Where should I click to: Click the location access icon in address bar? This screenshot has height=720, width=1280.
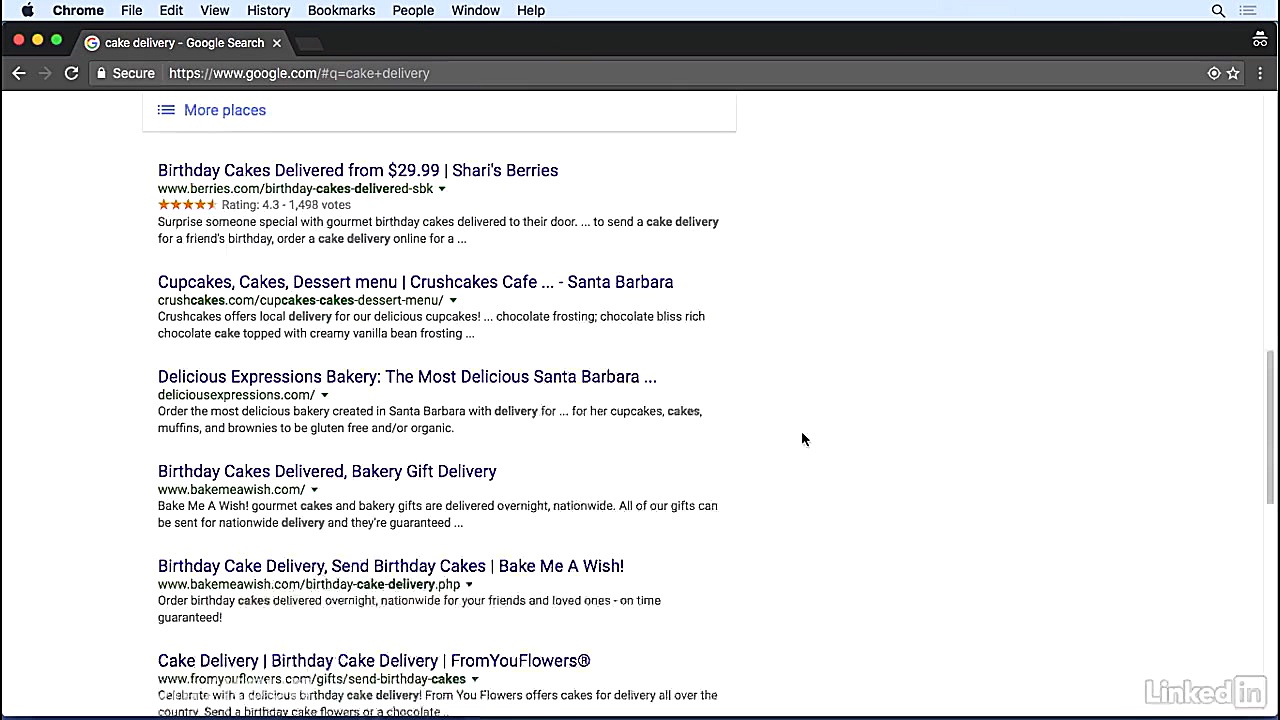pyautogui.click(x=1214, y=73)
